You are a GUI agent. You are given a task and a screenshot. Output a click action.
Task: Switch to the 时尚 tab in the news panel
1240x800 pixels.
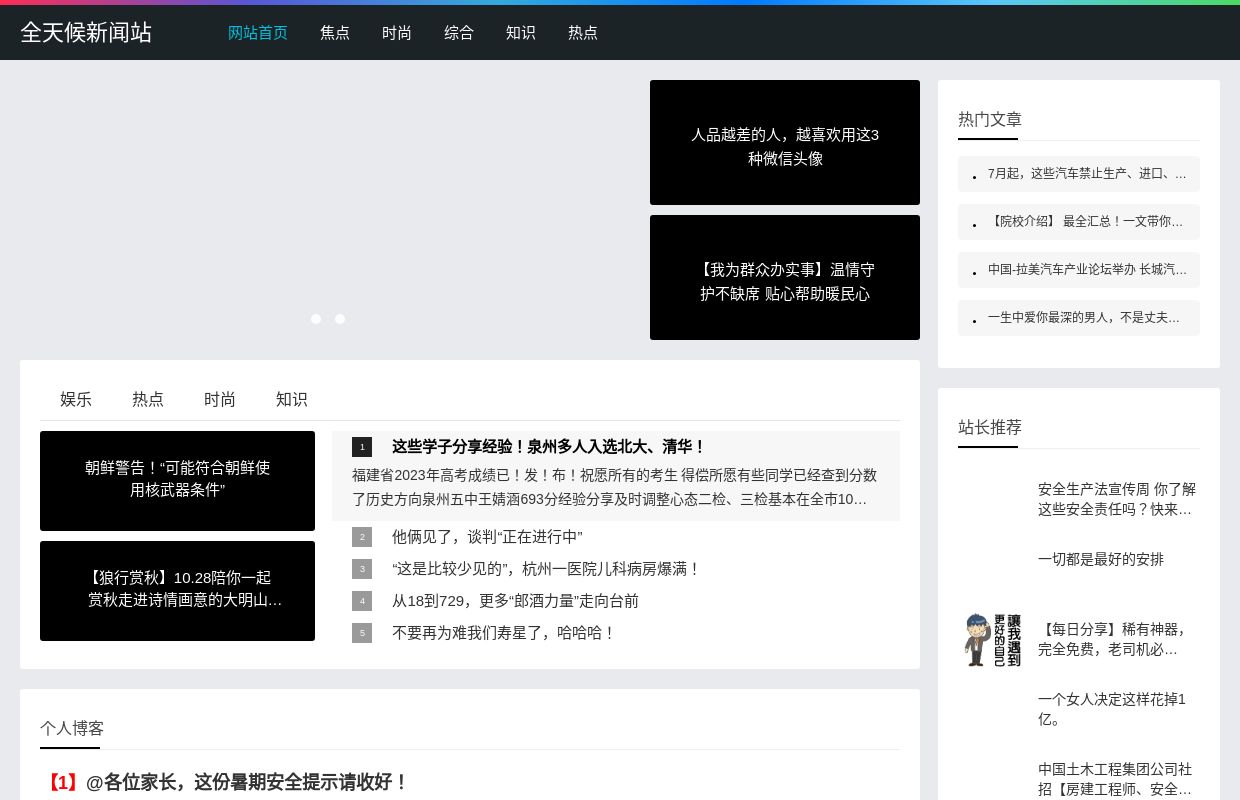[x=219, y=399]
